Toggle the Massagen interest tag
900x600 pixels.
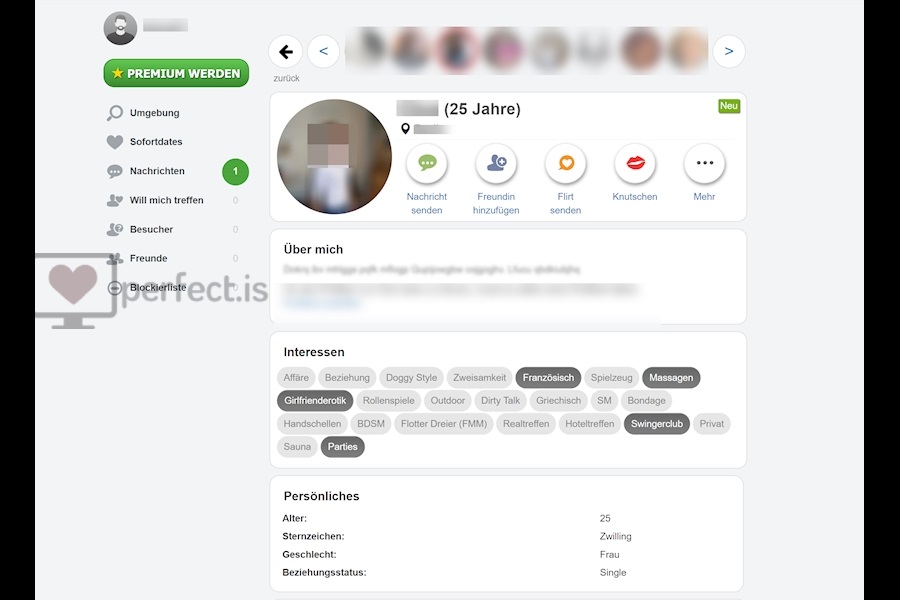click(x=671, y=378)
